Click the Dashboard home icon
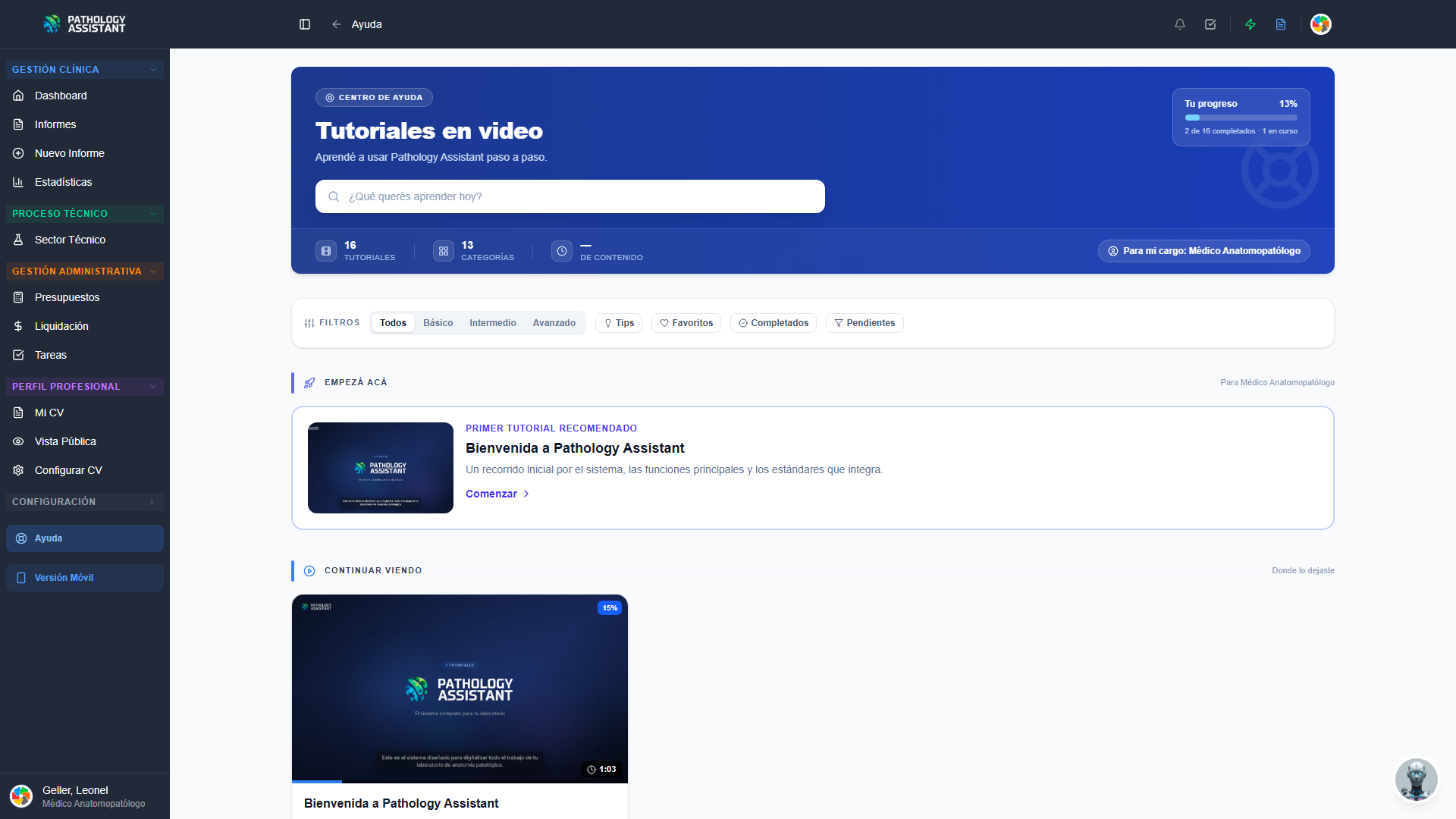Screen dimensions: 1456x819 (x=18, y=96)
